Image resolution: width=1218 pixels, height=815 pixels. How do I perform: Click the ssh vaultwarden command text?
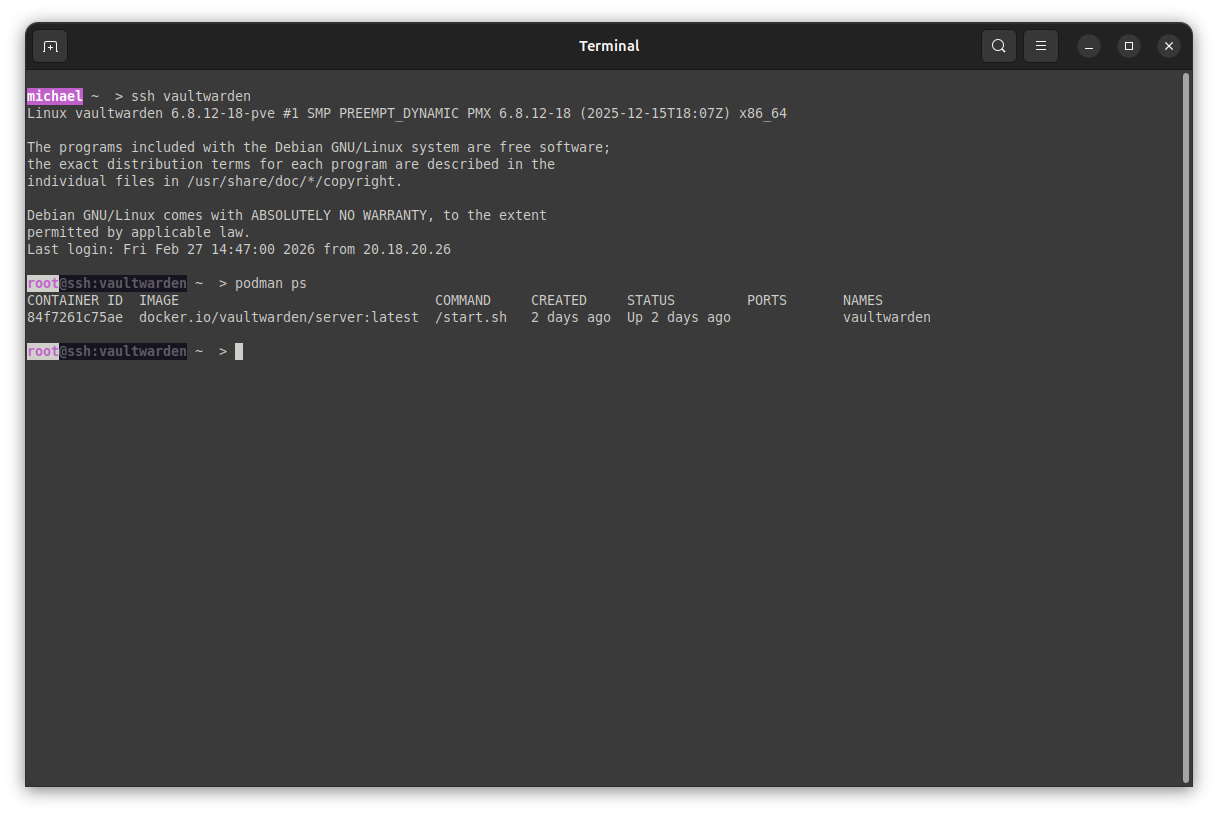tap(190, 96)
